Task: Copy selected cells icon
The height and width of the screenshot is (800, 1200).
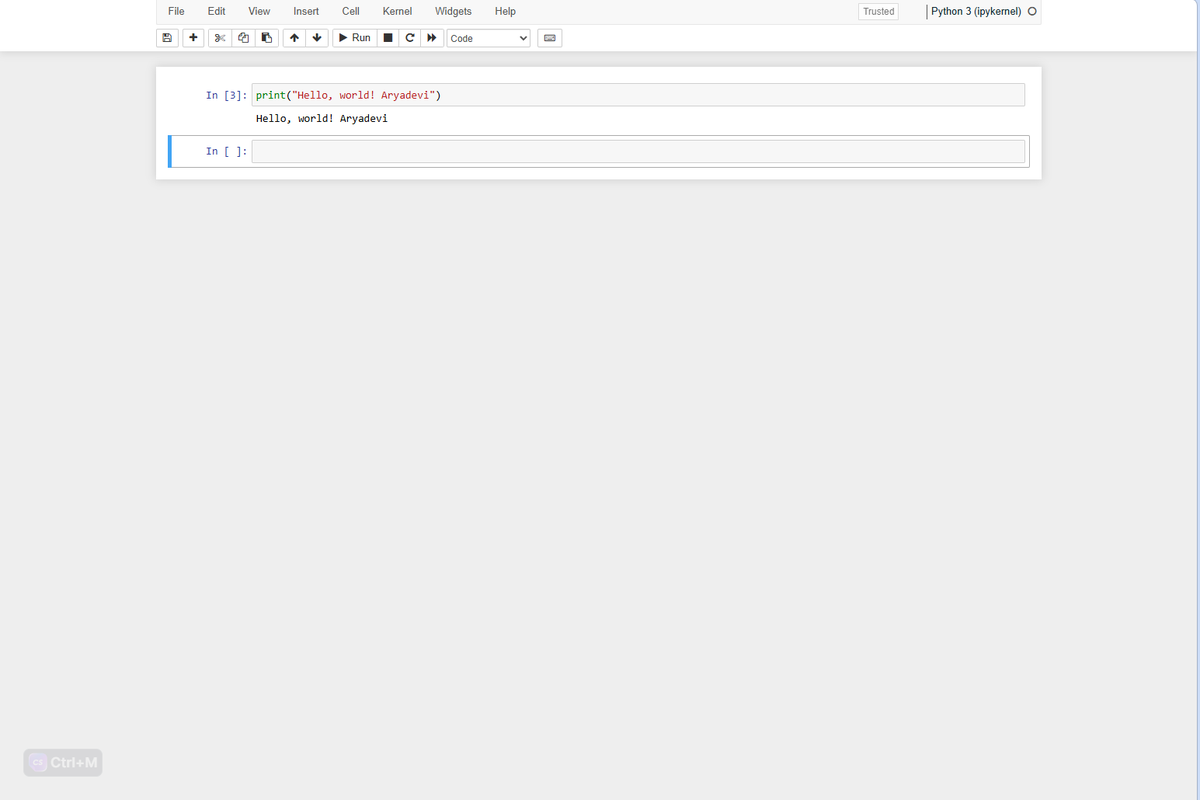Action: click(243, 38)
